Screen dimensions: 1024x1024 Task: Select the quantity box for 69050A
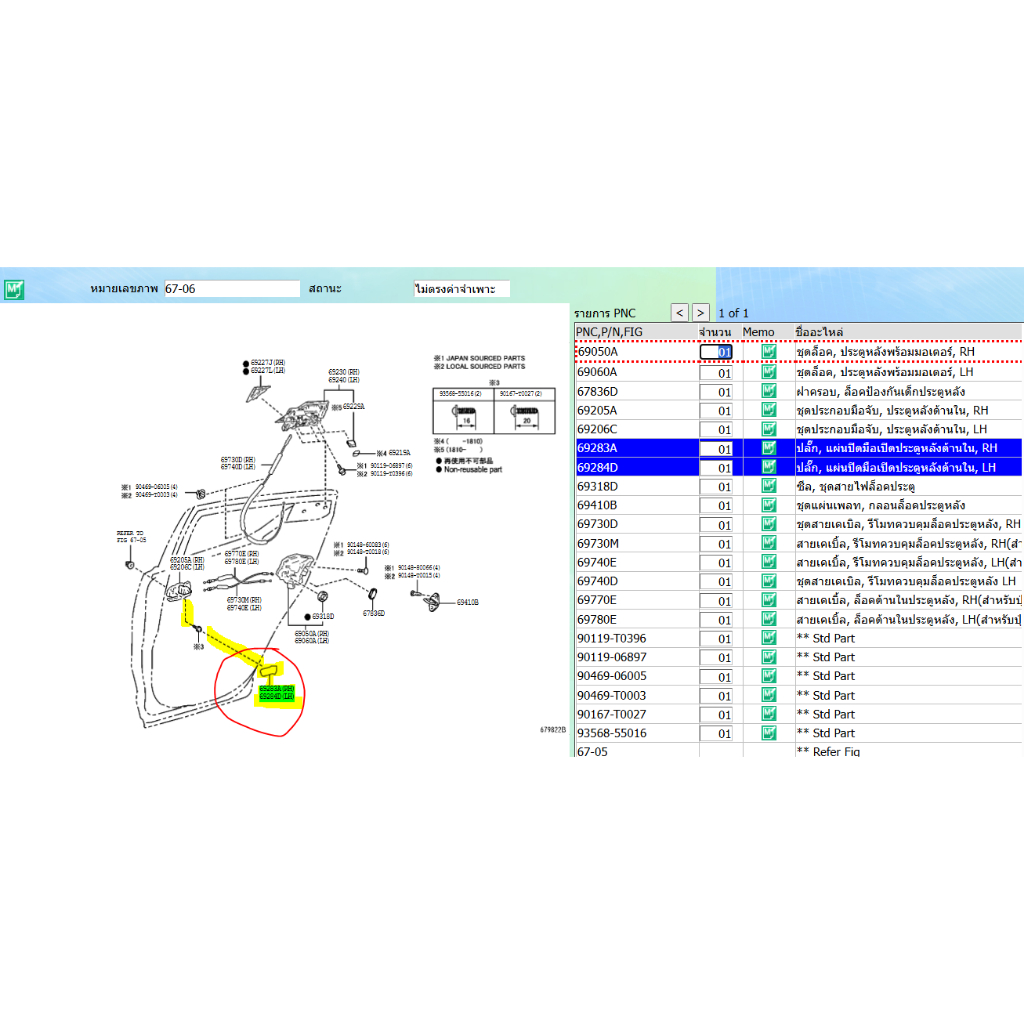coord(716,352)
